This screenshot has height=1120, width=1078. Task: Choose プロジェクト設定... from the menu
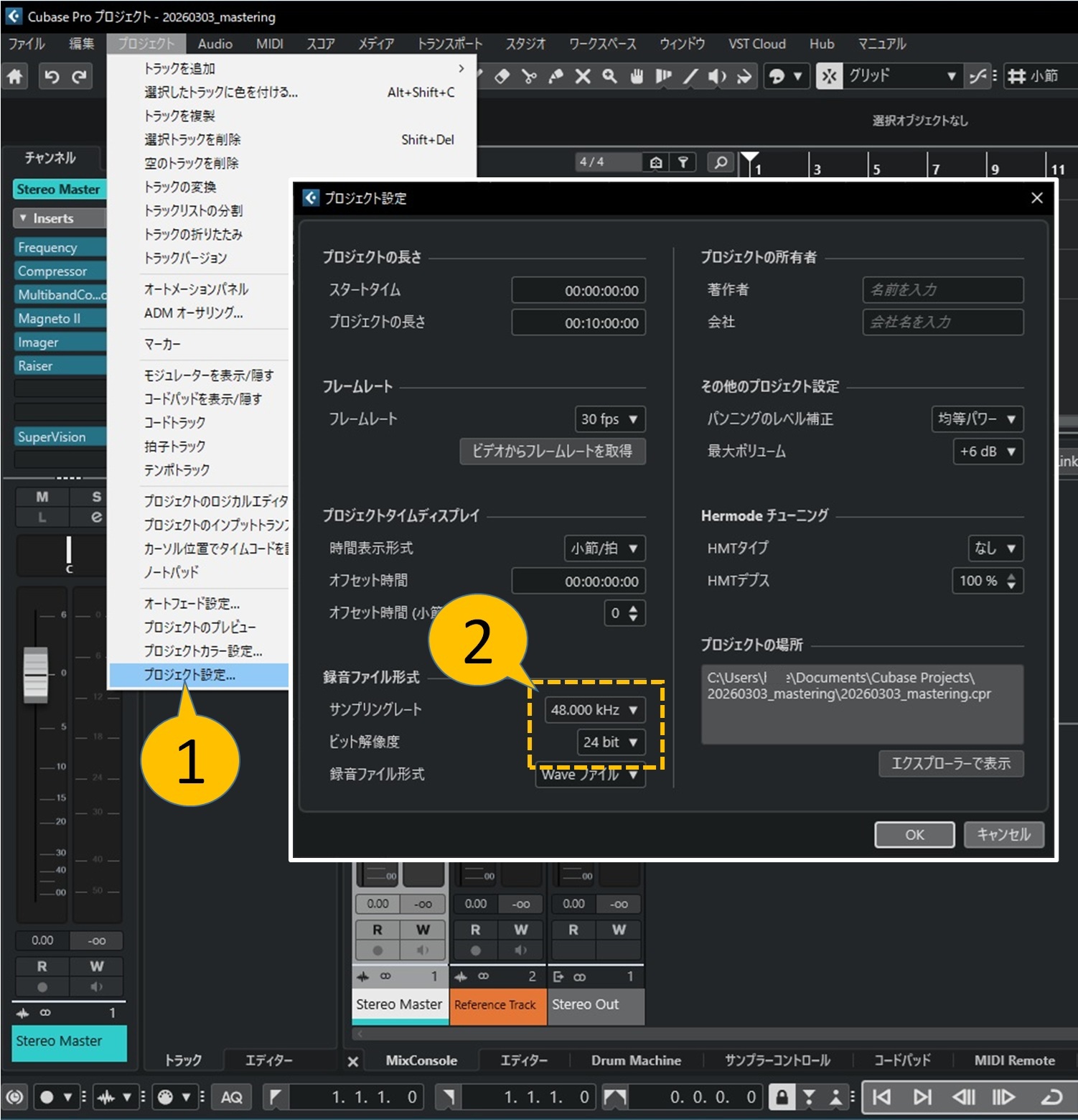(190, 675)
